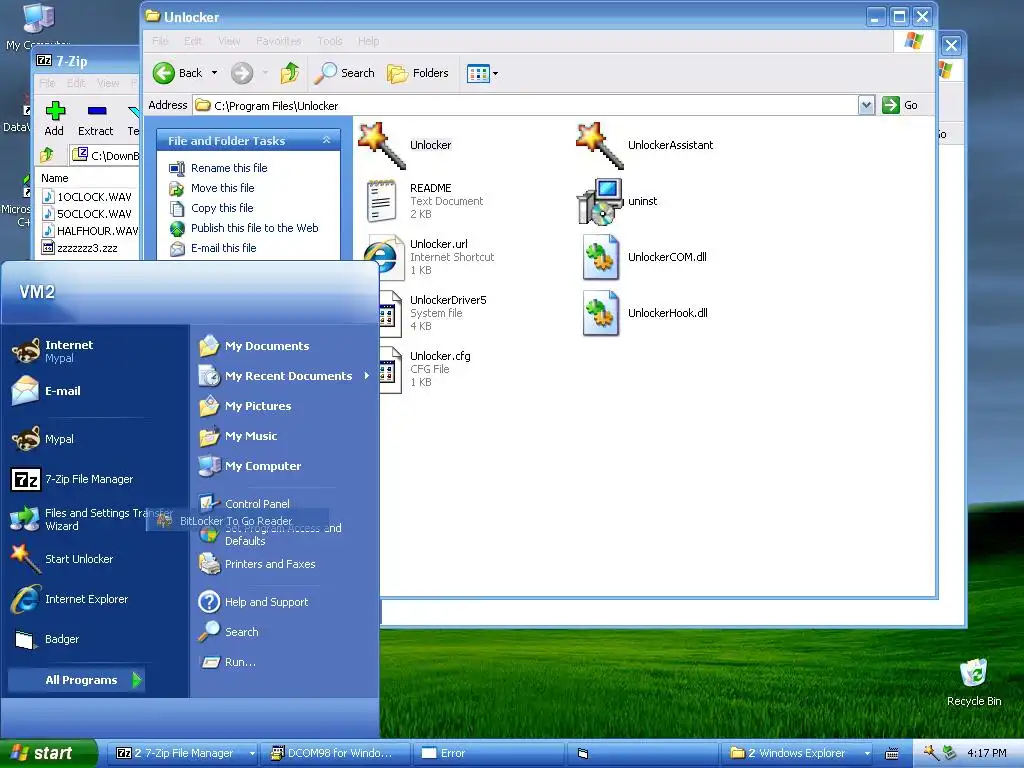Click BitLocker To Go Reader item

pos(236,520)
